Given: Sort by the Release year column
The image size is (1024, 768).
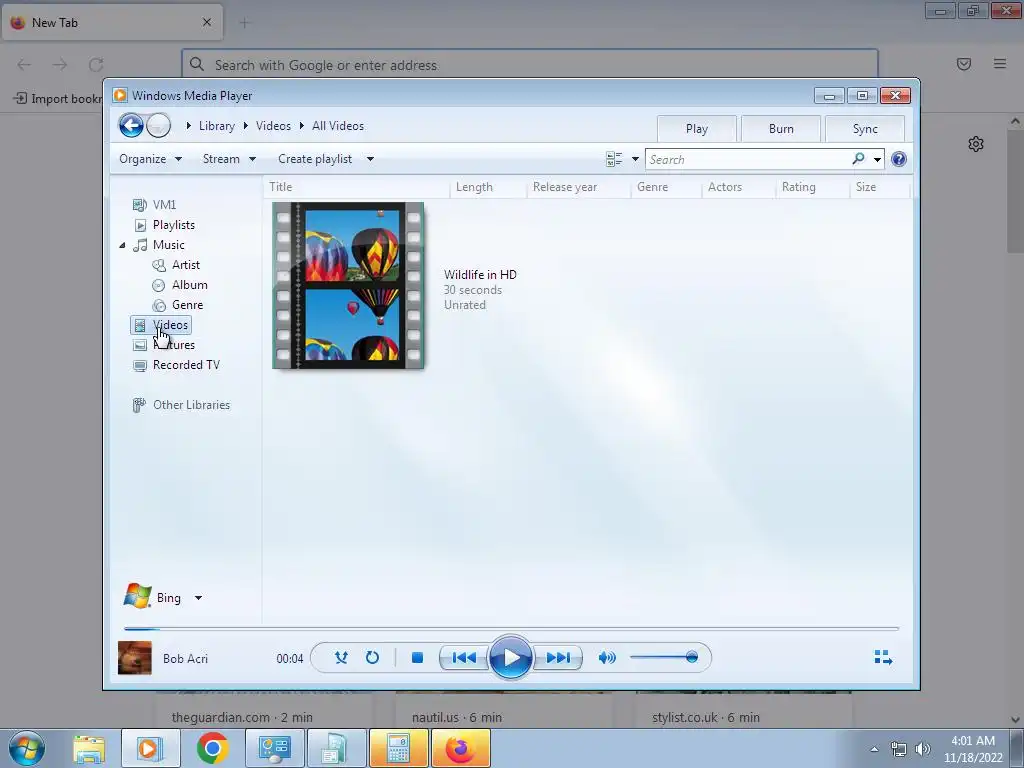Looking at the screenshot, I should click(579, 187).
